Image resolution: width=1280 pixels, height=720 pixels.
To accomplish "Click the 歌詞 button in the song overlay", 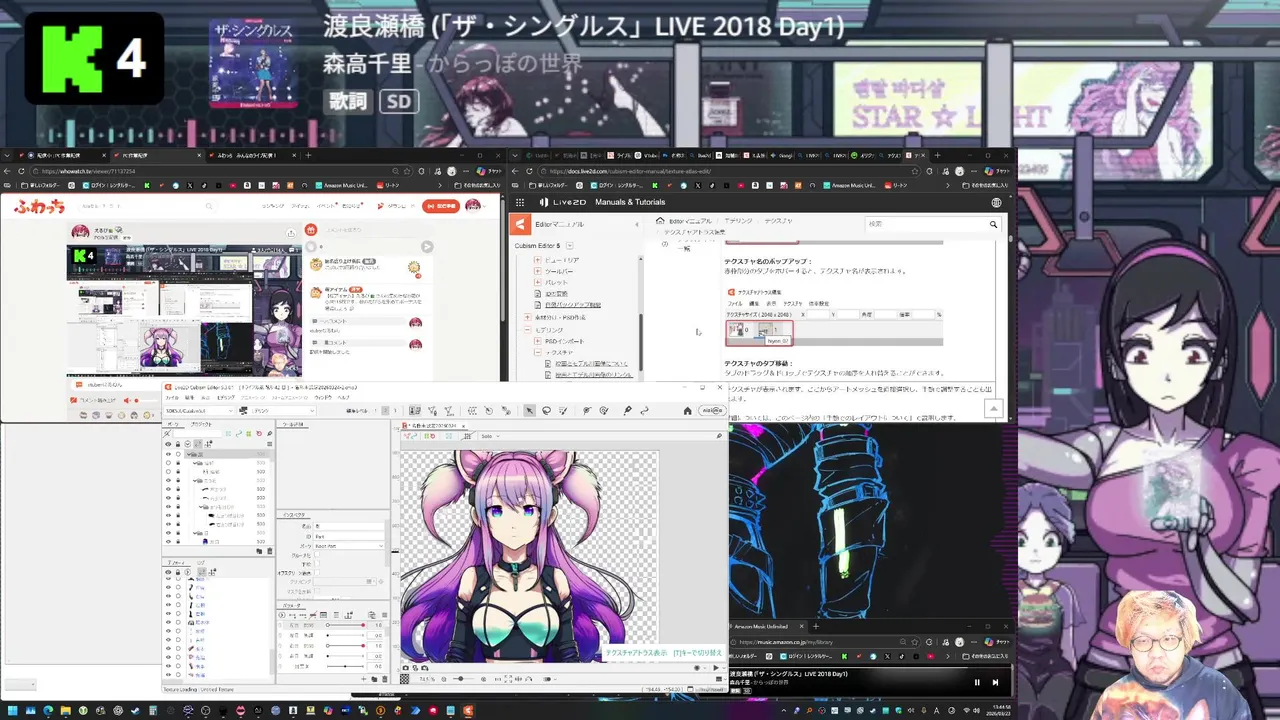I will click(349, 101).
